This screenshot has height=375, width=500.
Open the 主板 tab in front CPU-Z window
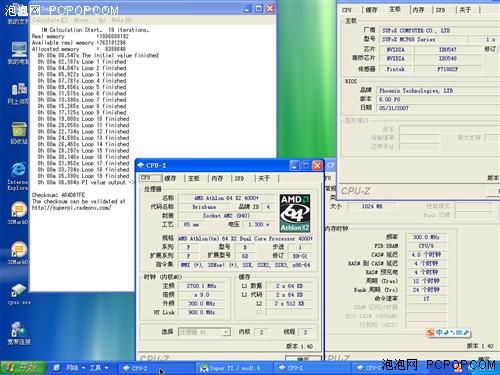(x=194, y=178)
